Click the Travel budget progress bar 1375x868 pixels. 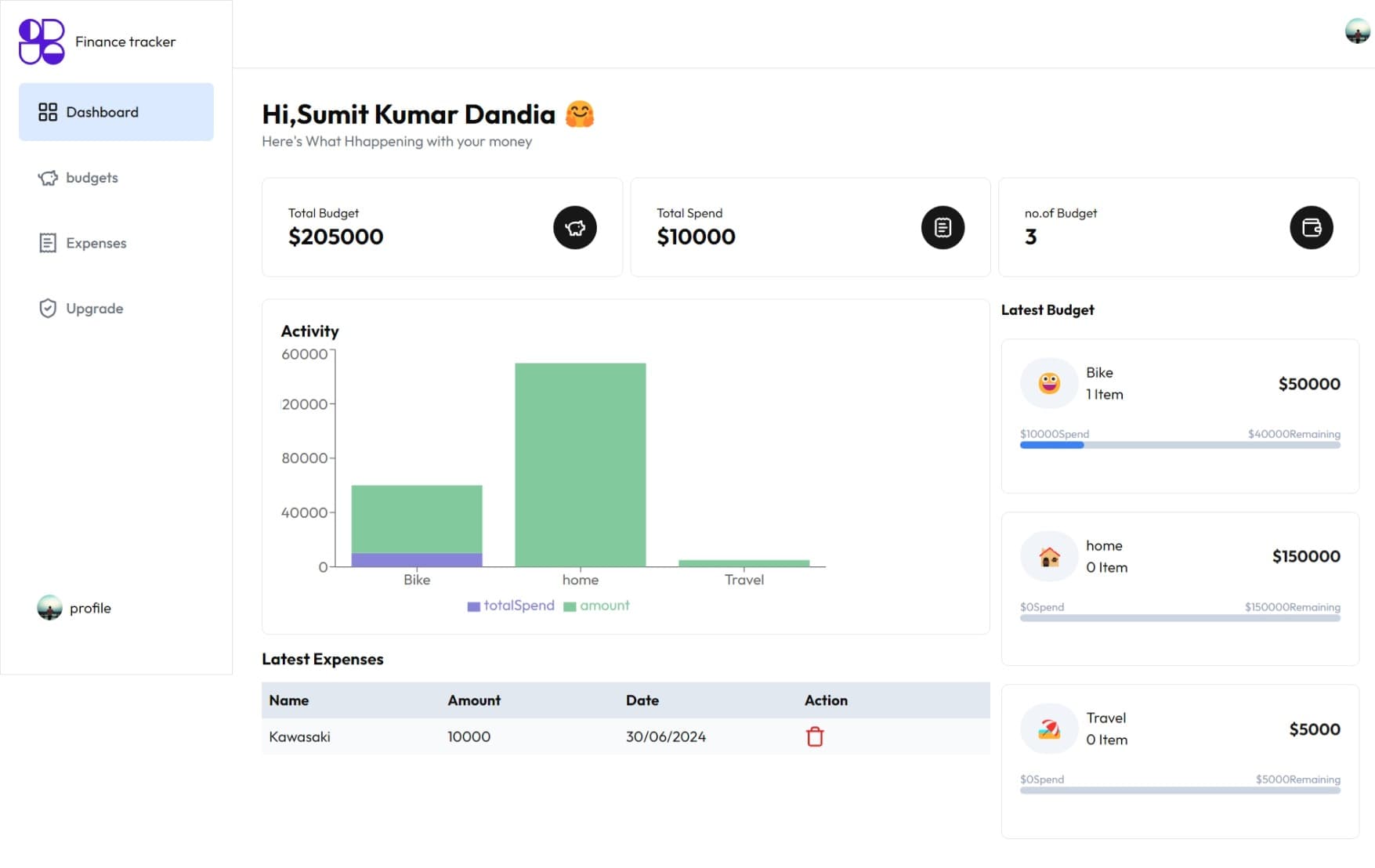pyautogui.click(x=1180, y=790)
